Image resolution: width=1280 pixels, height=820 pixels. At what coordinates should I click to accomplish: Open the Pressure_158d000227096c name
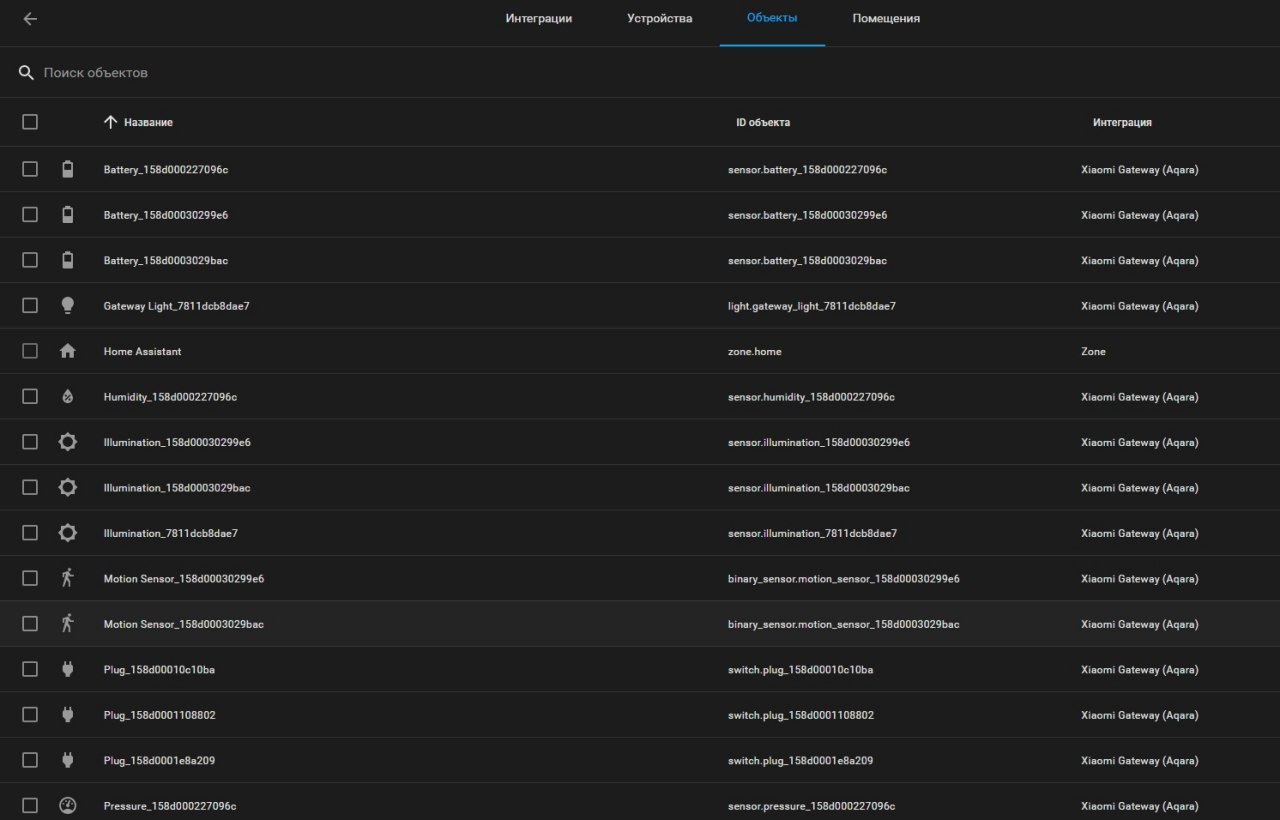[x=170, y=806]
